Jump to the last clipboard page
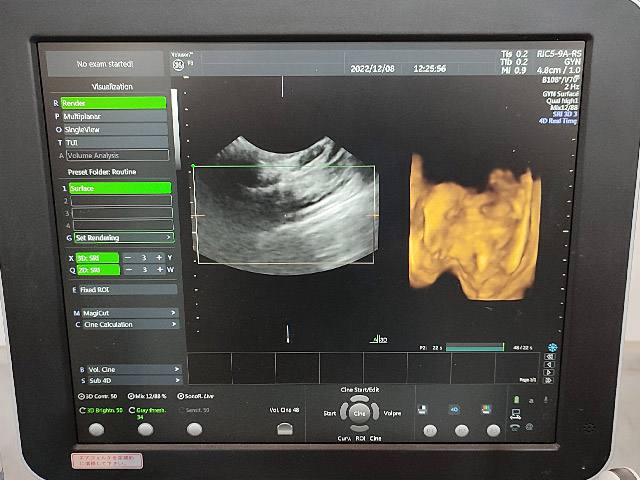Screen dimensions: 640x480 [x=549, y=380]
